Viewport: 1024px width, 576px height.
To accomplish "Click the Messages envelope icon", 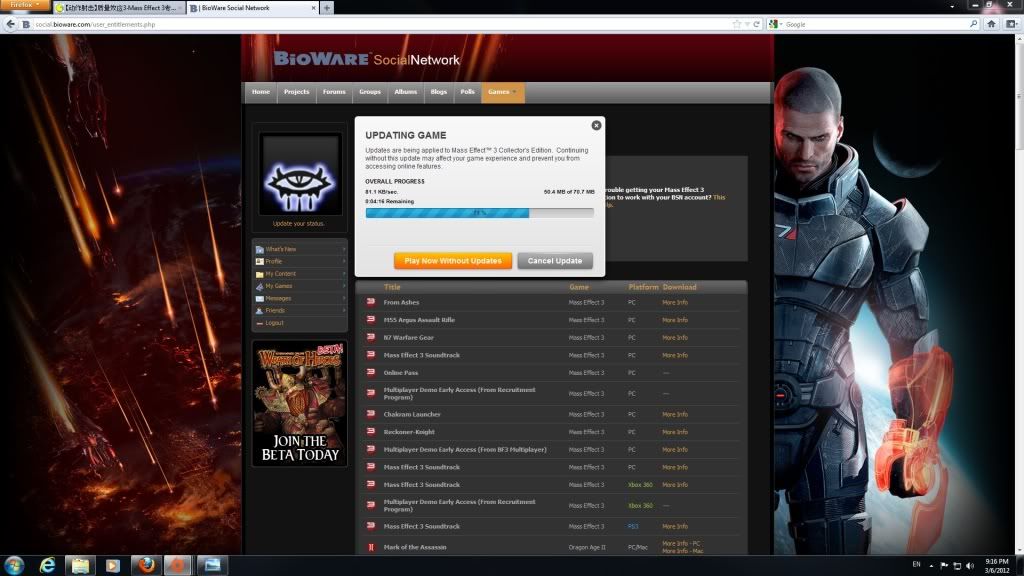I will coord(259,298).
